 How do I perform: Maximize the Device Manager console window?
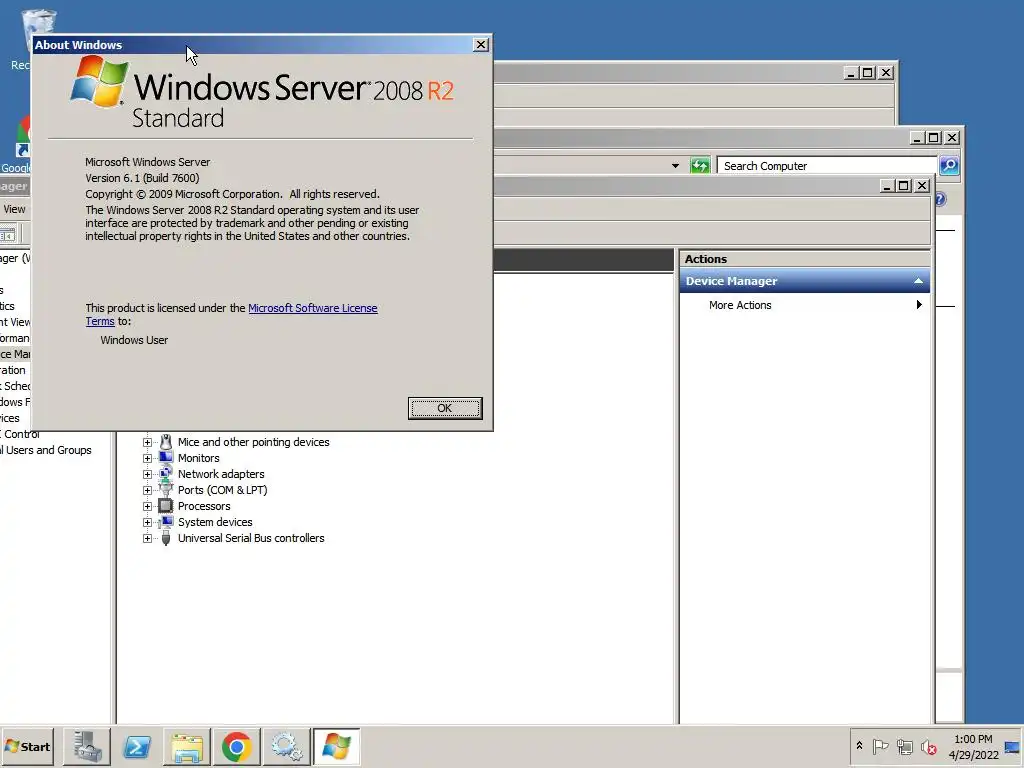click(904, 186)
